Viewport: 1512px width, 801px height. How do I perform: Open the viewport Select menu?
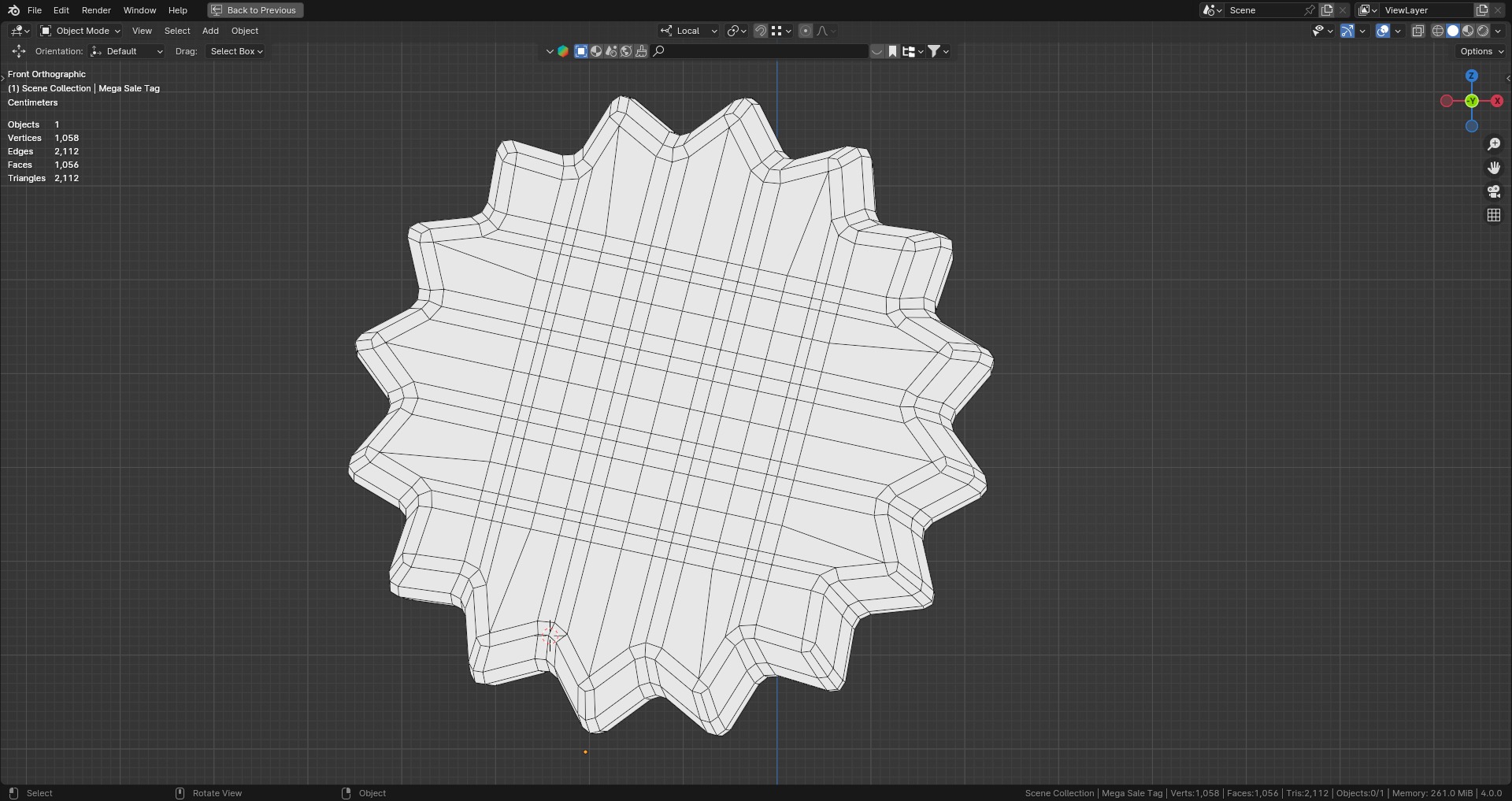[x=177, y=31]
